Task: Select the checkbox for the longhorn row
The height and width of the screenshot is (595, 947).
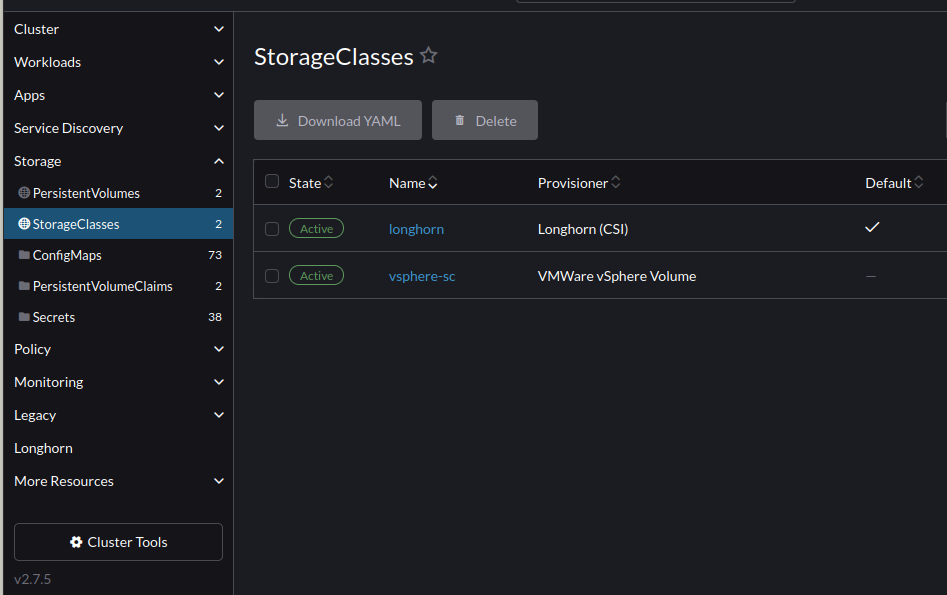Action: click(272, 228)
